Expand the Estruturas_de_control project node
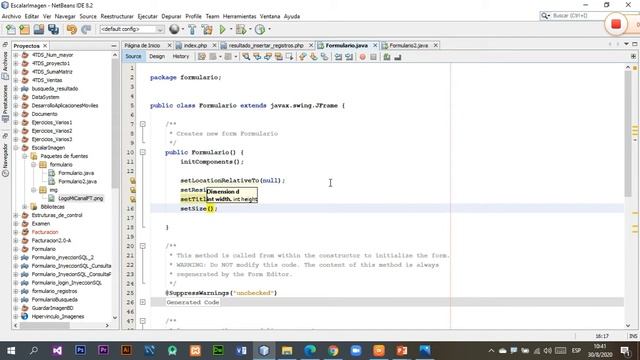Image resolution: width=640 pixels, height=360 pixels. 16,215
